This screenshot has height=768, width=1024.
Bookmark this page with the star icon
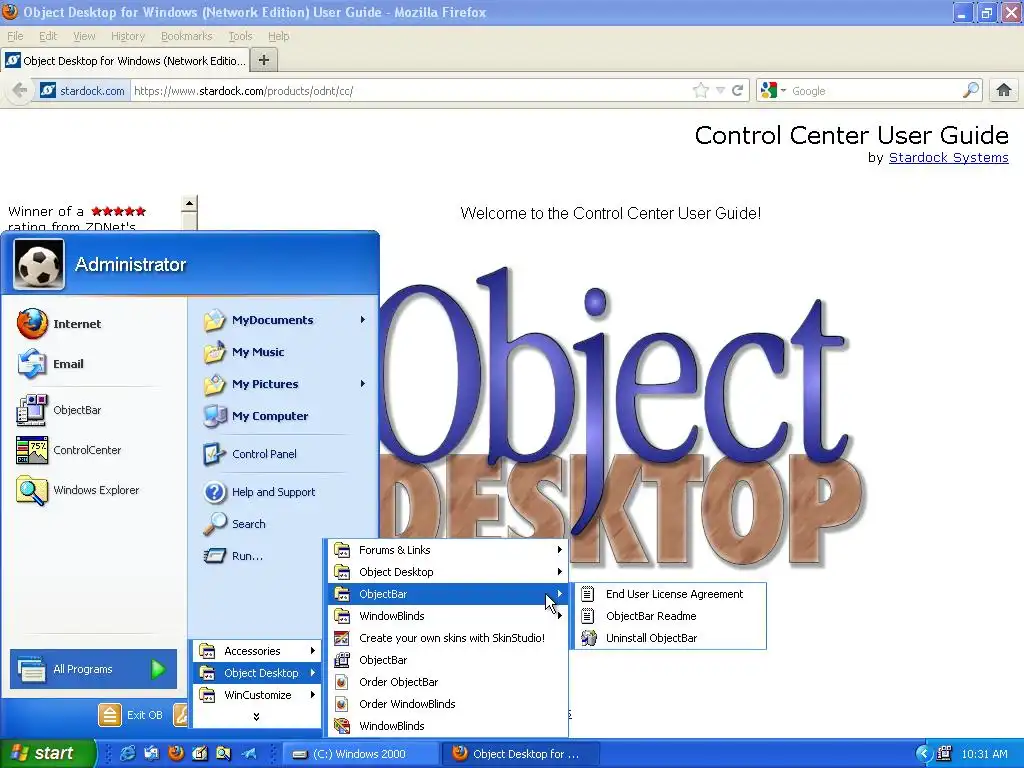(x=701, y=90)
